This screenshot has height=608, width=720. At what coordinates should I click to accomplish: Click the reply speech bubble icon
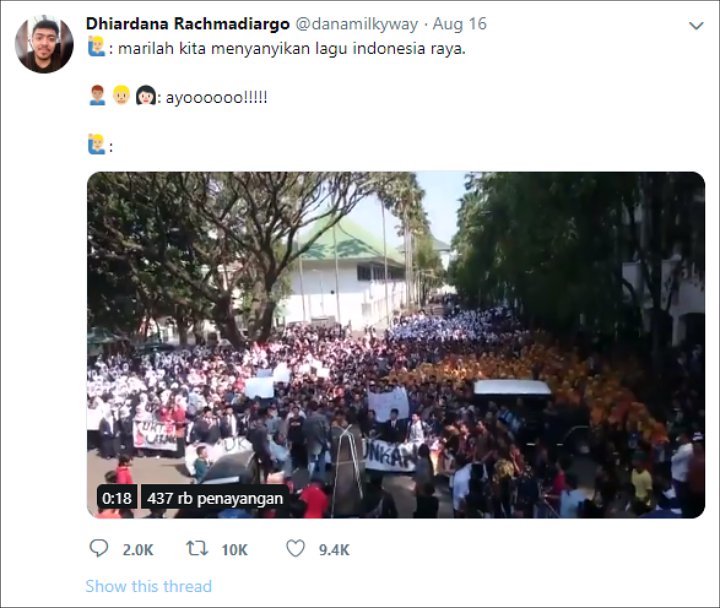[99, 548]
